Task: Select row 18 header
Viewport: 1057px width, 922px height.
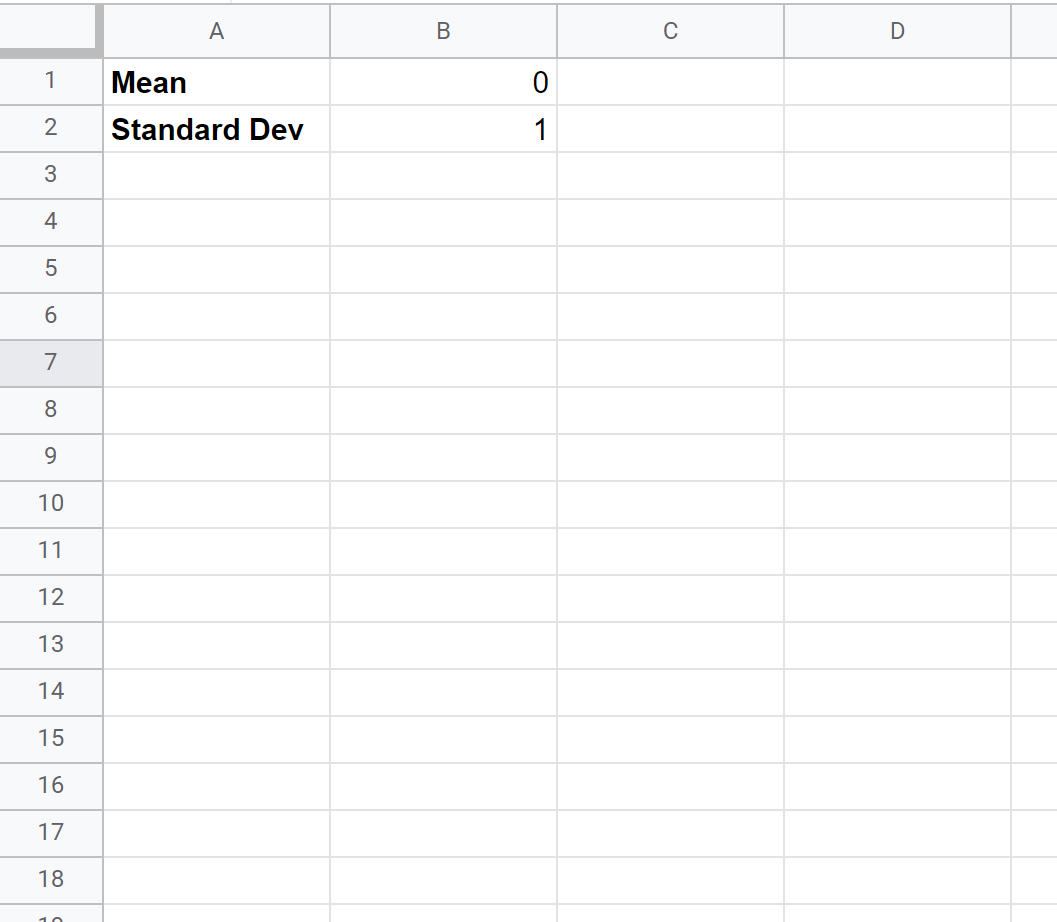Action: click(x=51, y=879)
